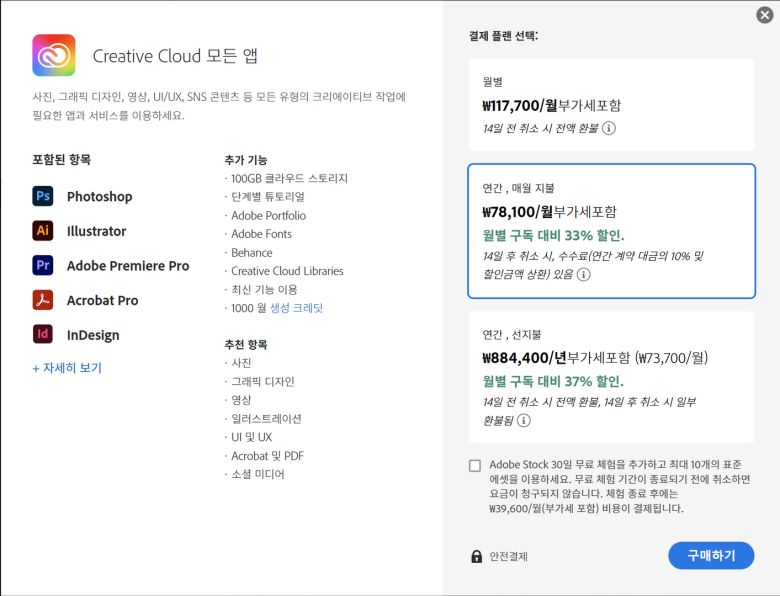Image resolution: width=780 pixels, height=596 pixels.
Task: Click the Creative Cloud 모든 앱 title
Action: [x=175, y=56]
